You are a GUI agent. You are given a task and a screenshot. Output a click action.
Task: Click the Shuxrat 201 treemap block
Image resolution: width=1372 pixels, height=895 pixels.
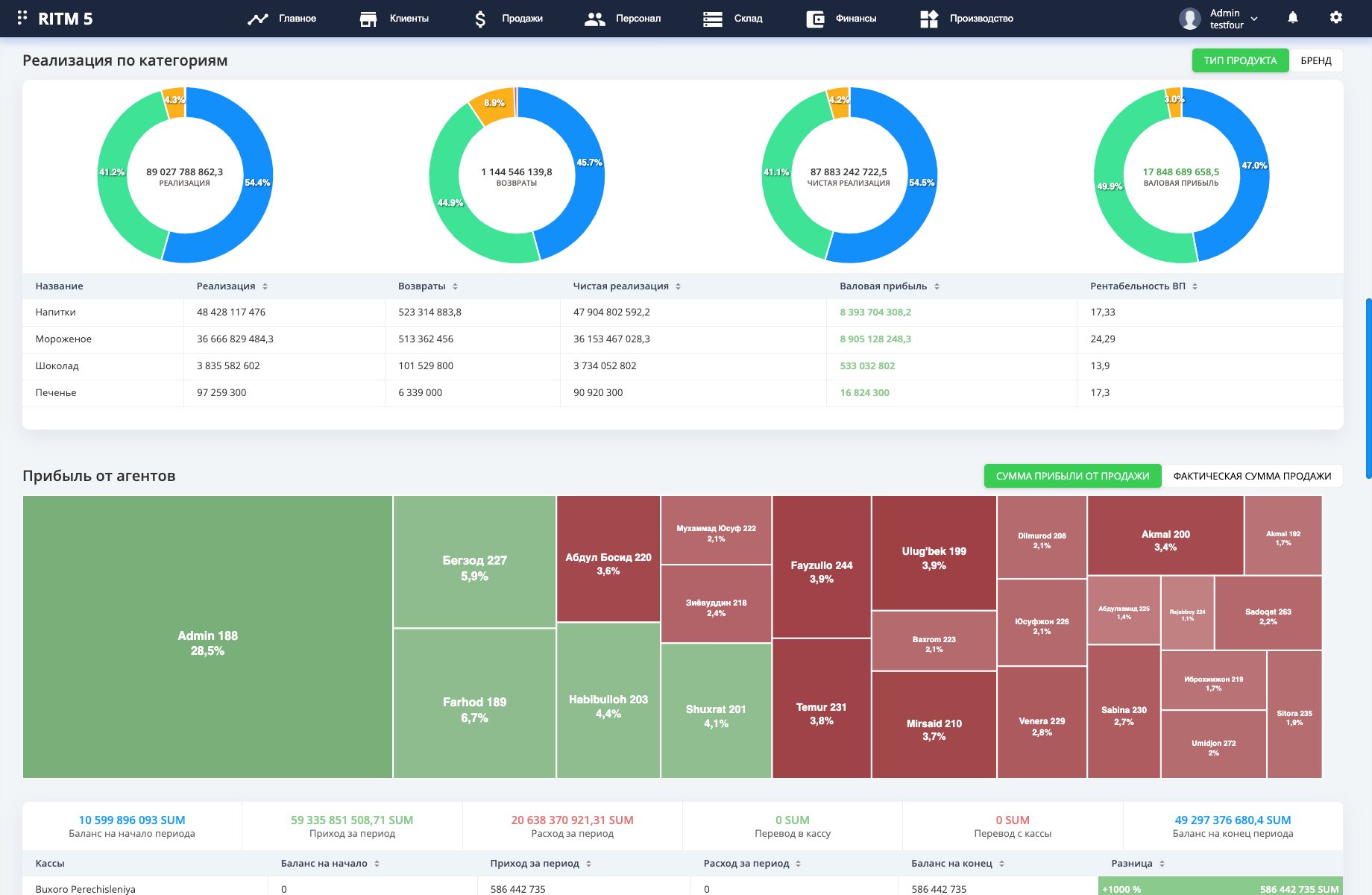pyautogui.click(x=716, y=711)
